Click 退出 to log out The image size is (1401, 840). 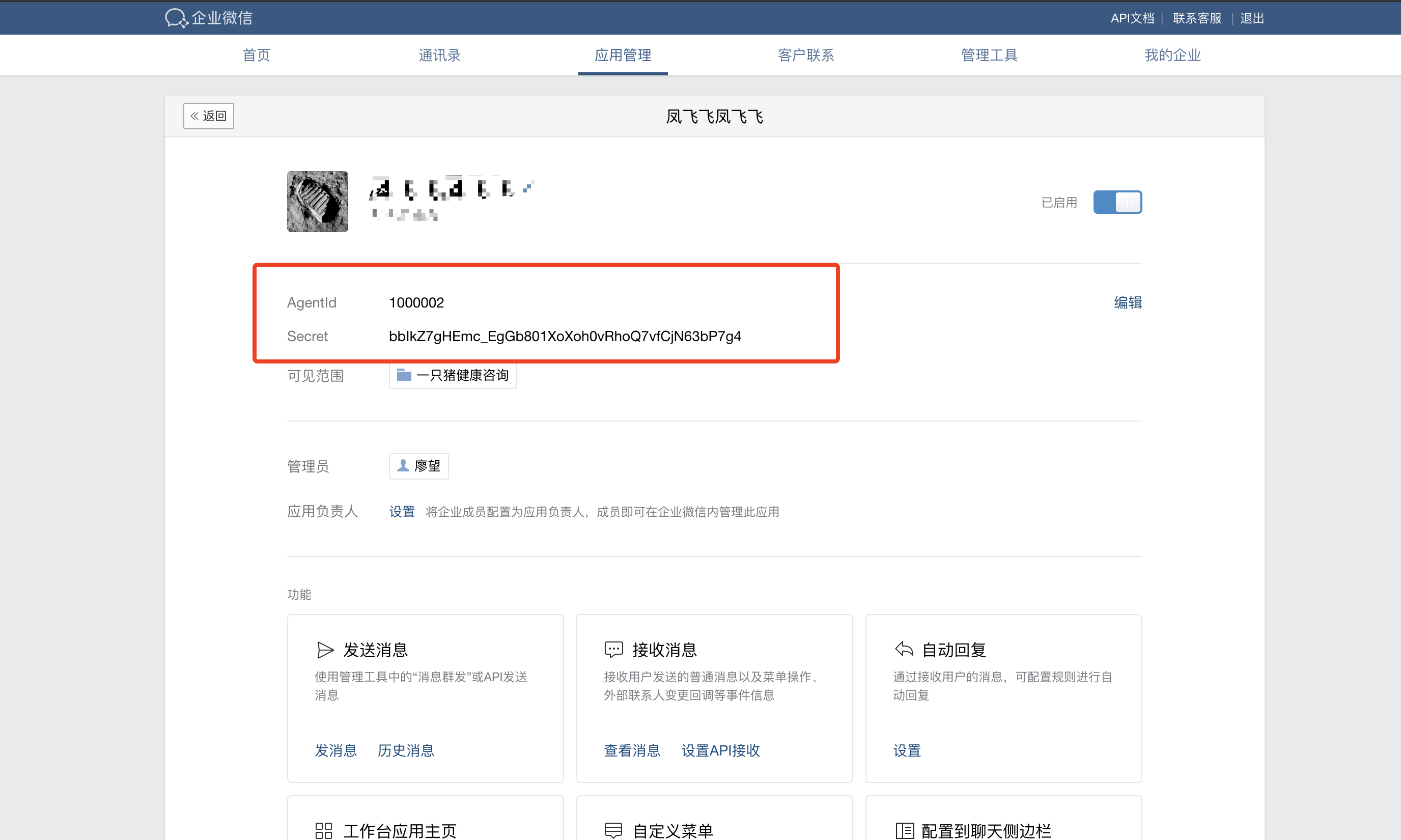point(1251,18)
